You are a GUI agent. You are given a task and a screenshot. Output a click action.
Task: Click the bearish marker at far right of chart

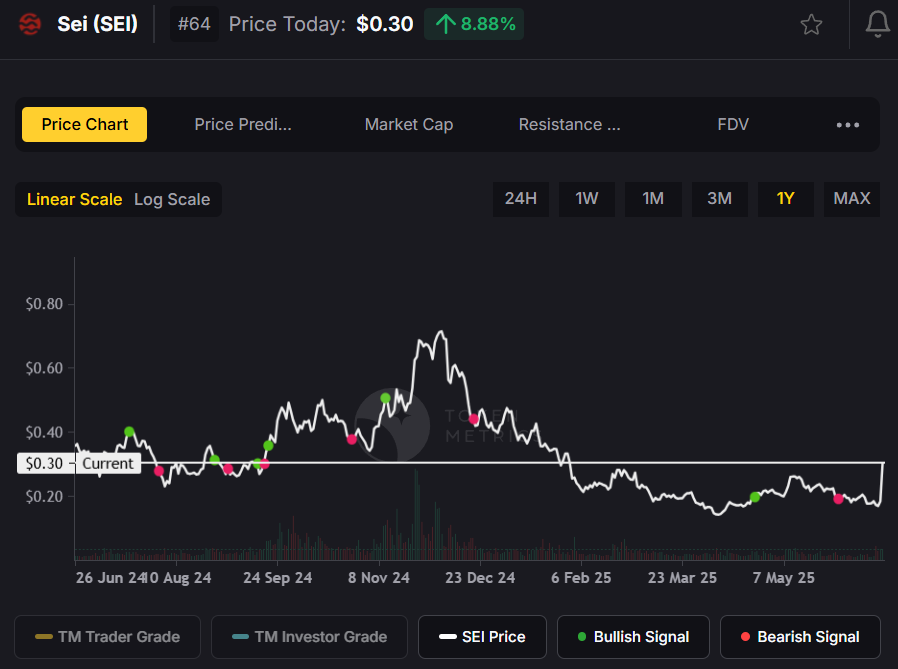(838, 499)
